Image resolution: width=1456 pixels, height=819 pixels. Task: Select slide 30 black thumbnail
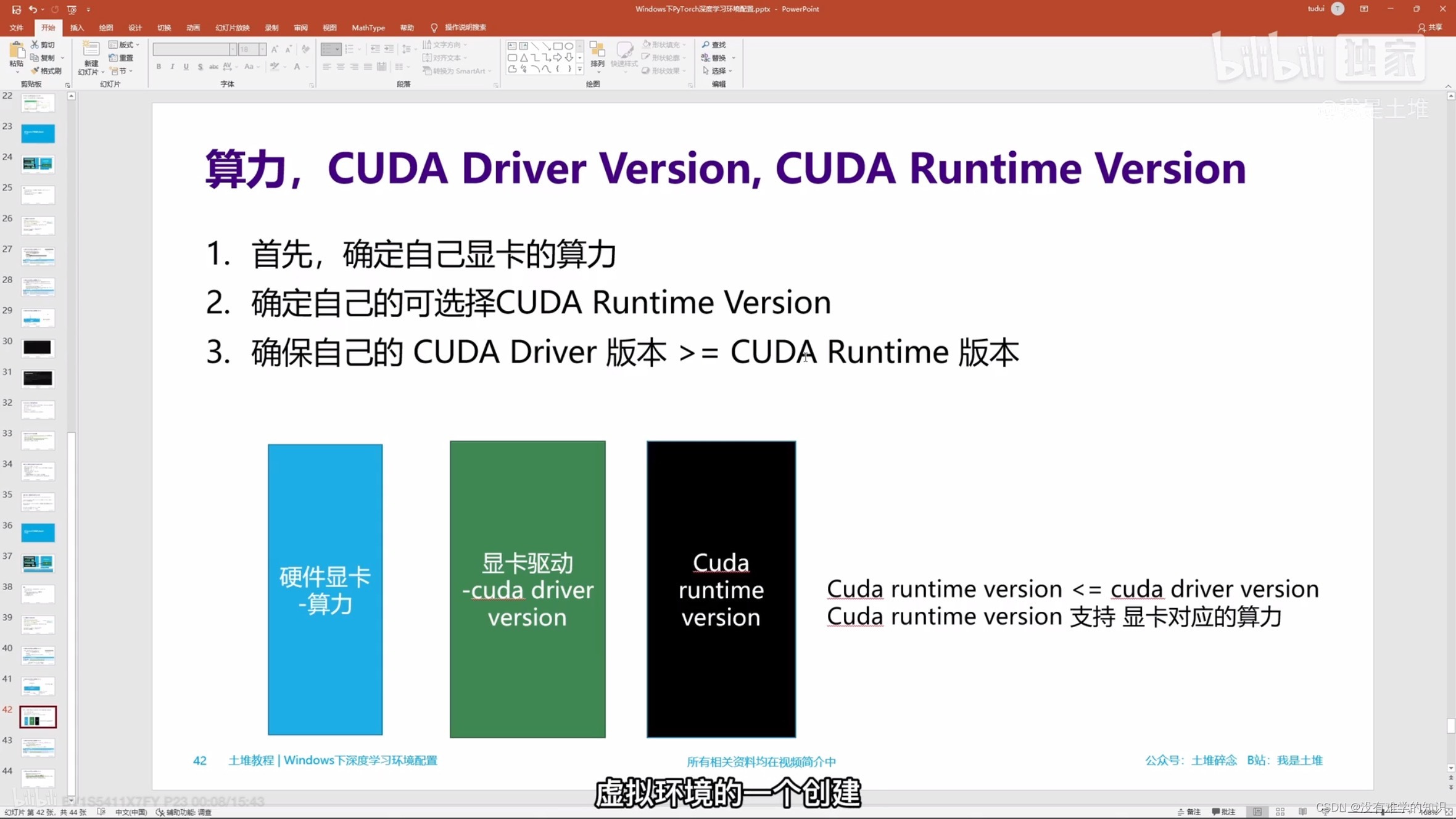click(38, 348)
